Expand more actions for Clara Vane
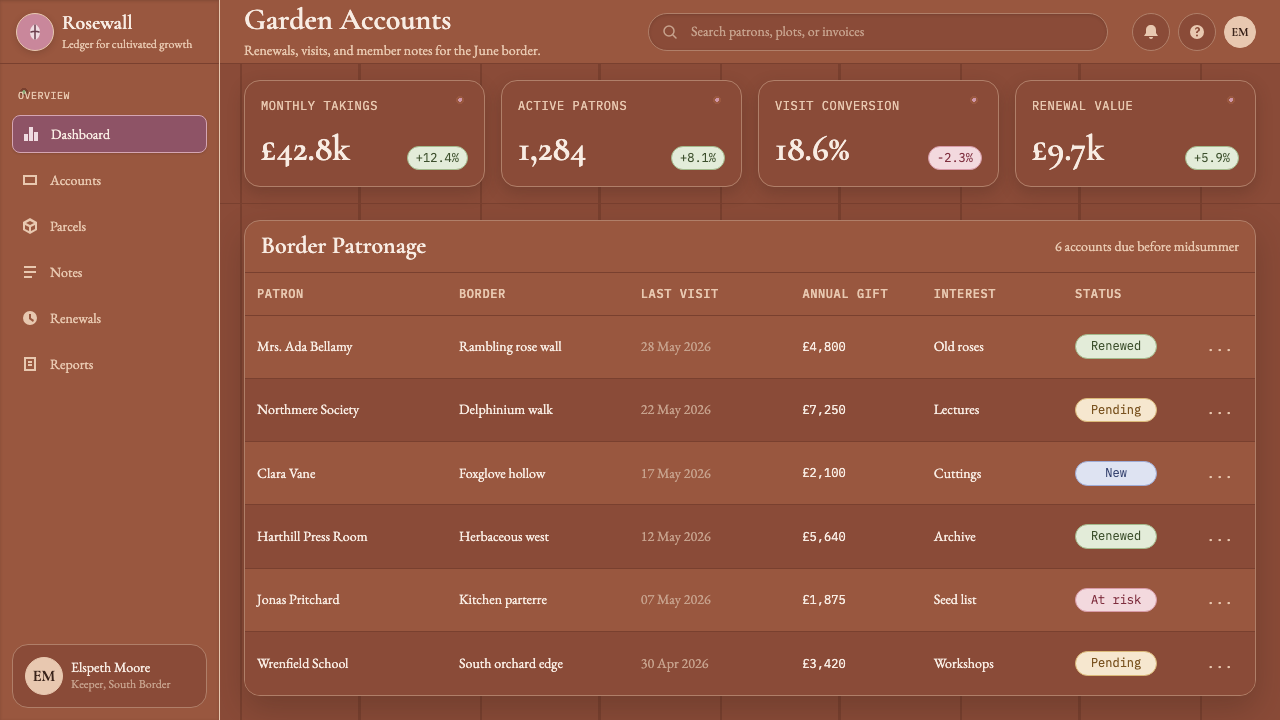1280x720 pixels. coord(1220,475)
